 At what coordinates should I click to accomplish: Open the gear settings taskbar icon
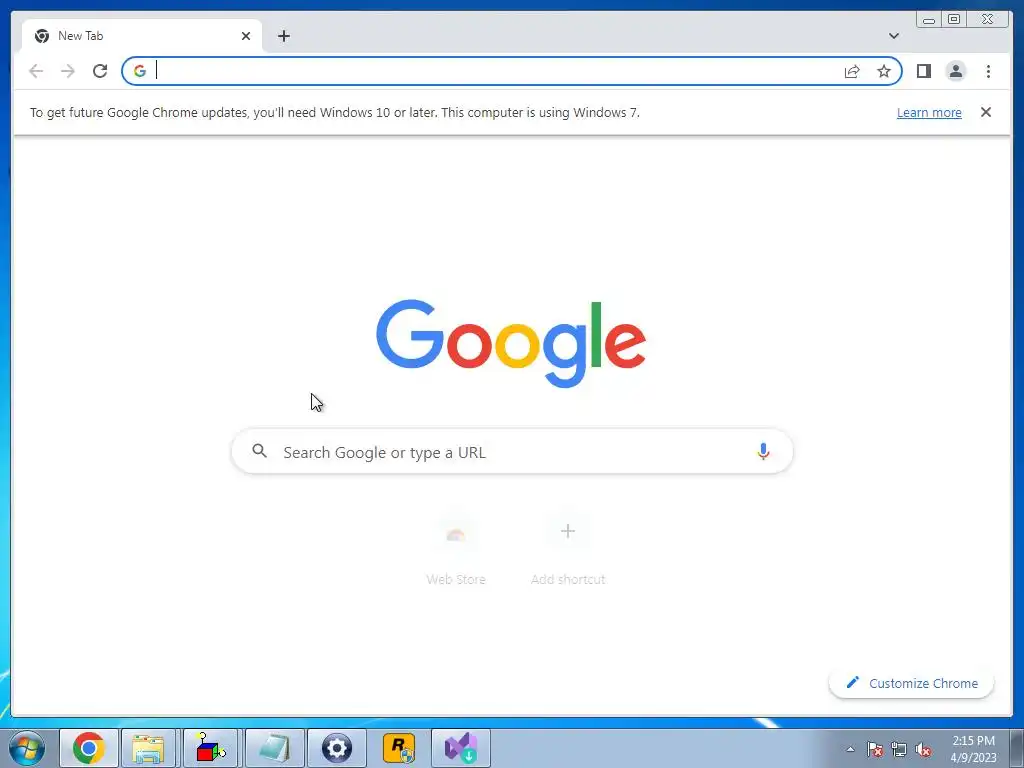coord(337,748)
